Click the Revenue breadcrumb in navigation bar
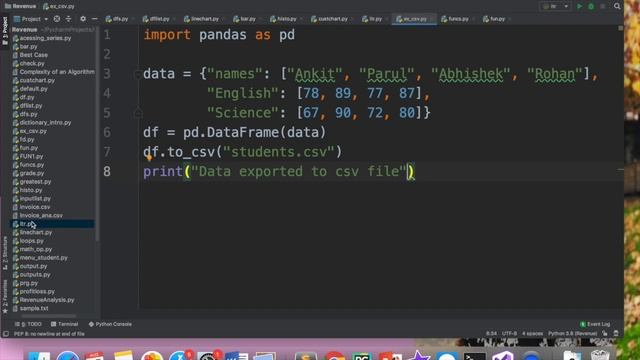The height and width of the screenshot is (360, 640). [x=20, y=6]
